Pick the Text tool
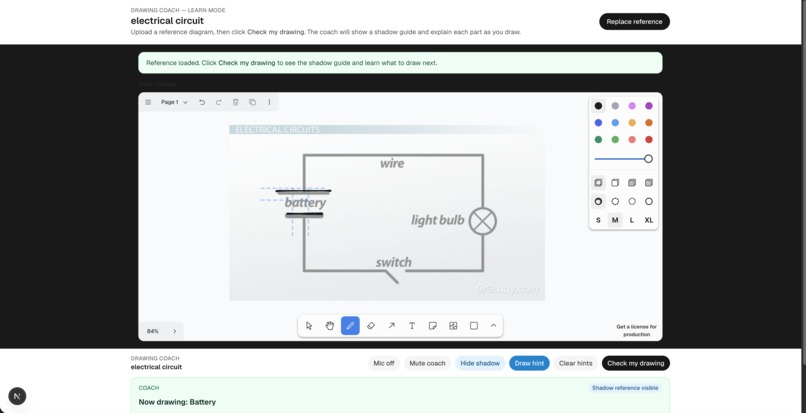The width and height of the screenshot is (806, 413). click(x=412, y=326)
